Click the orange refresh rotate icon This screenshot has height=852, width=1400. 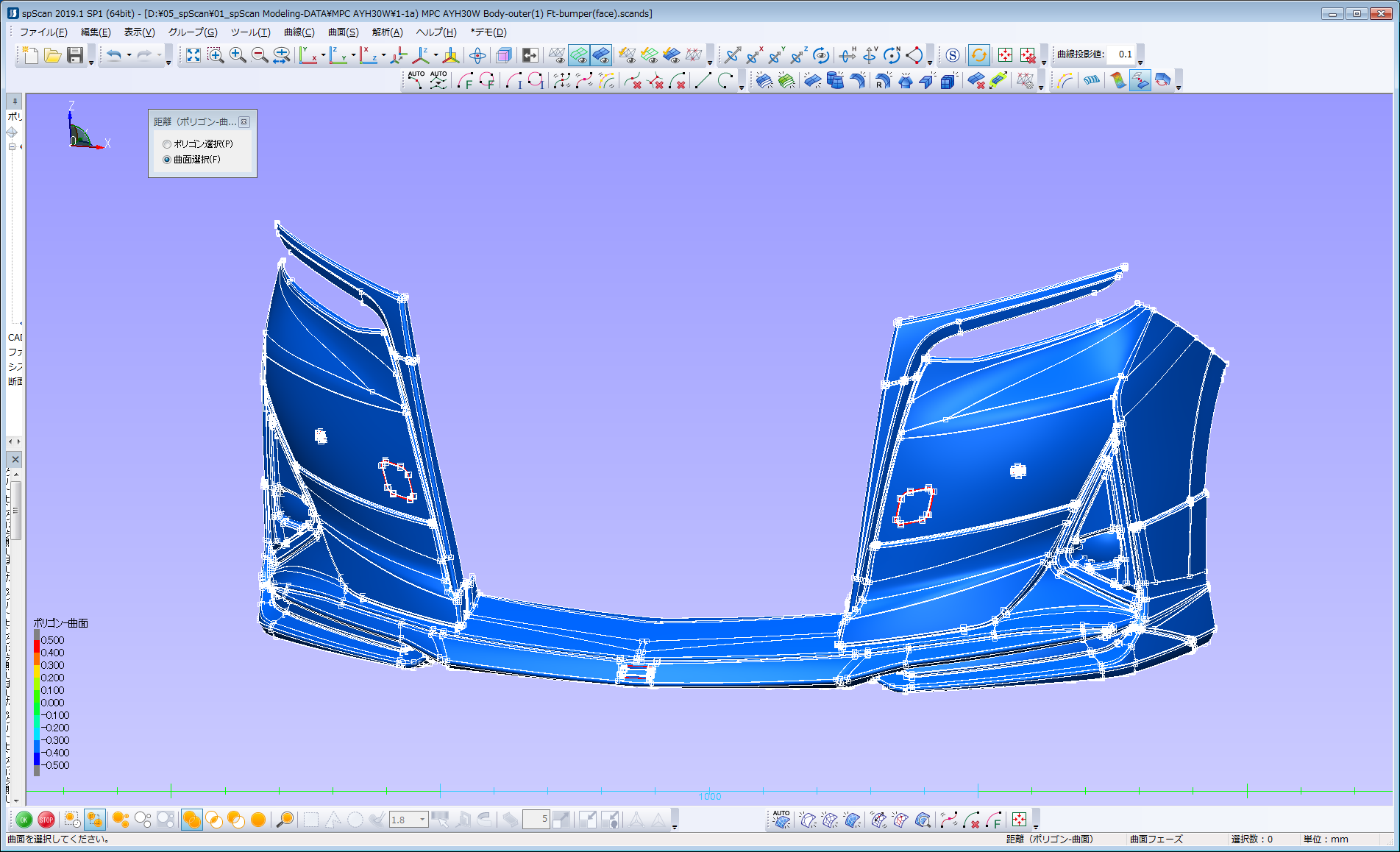coord(978,55)
